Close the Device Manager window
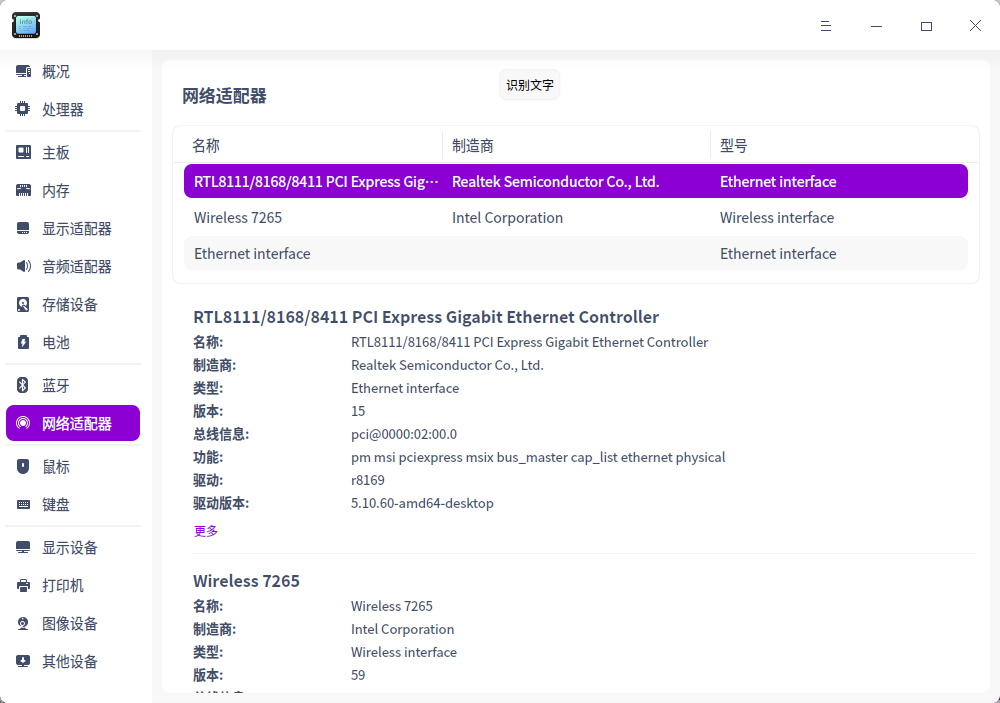 pos(975,26)
